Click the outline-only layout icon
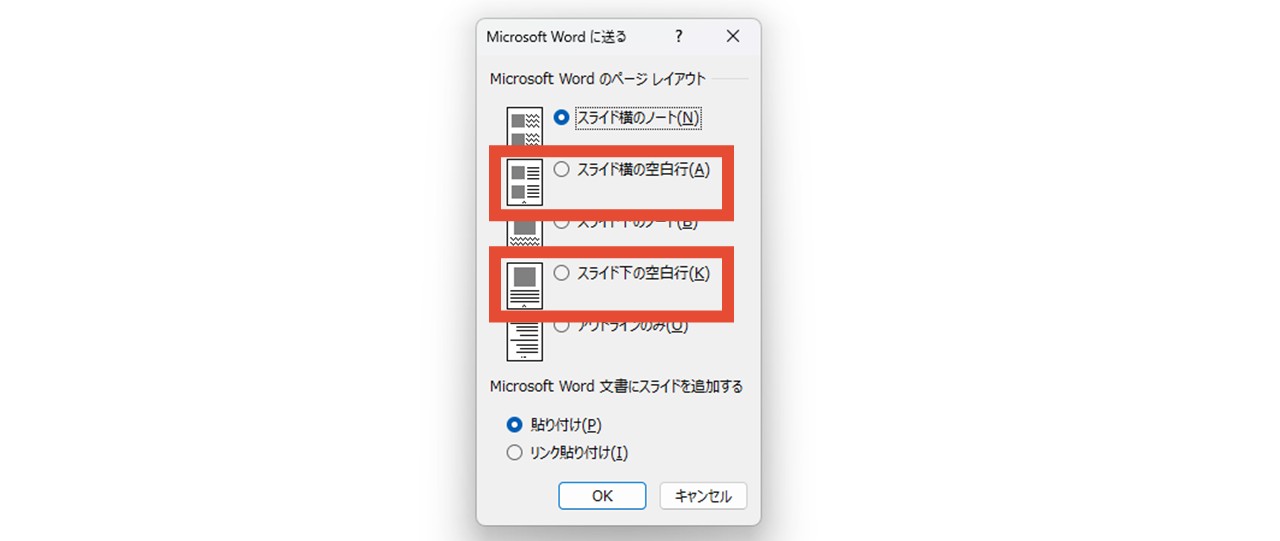1280x541 pixels. [525, 340]
